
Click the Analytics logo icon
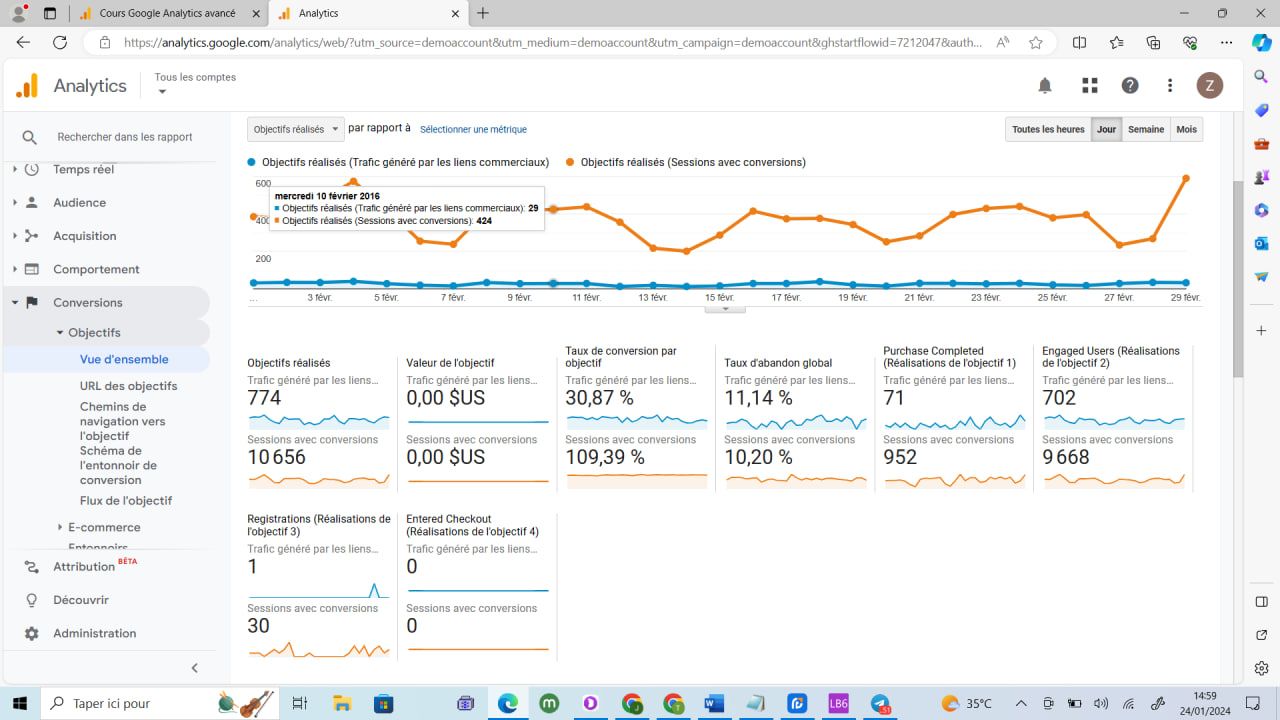click(x=27, y=86)
